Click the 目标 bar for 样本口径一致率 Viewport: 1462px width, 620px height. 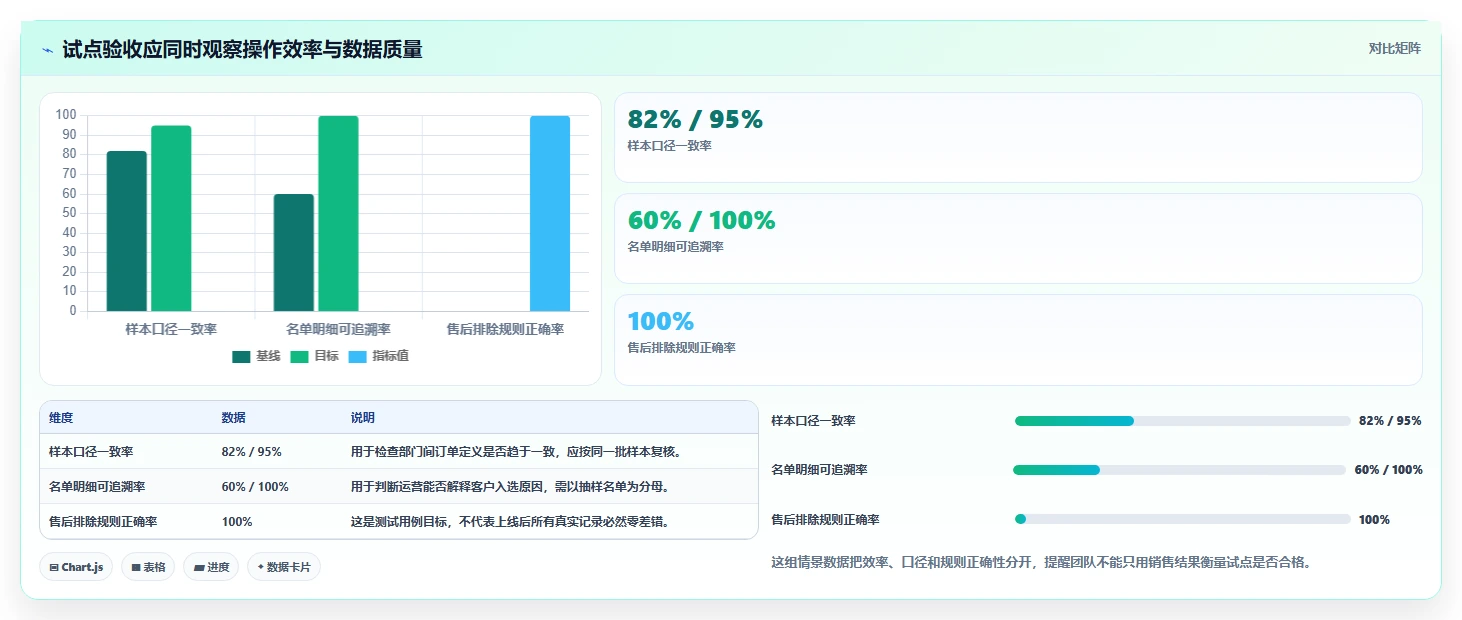coord(171,218)
